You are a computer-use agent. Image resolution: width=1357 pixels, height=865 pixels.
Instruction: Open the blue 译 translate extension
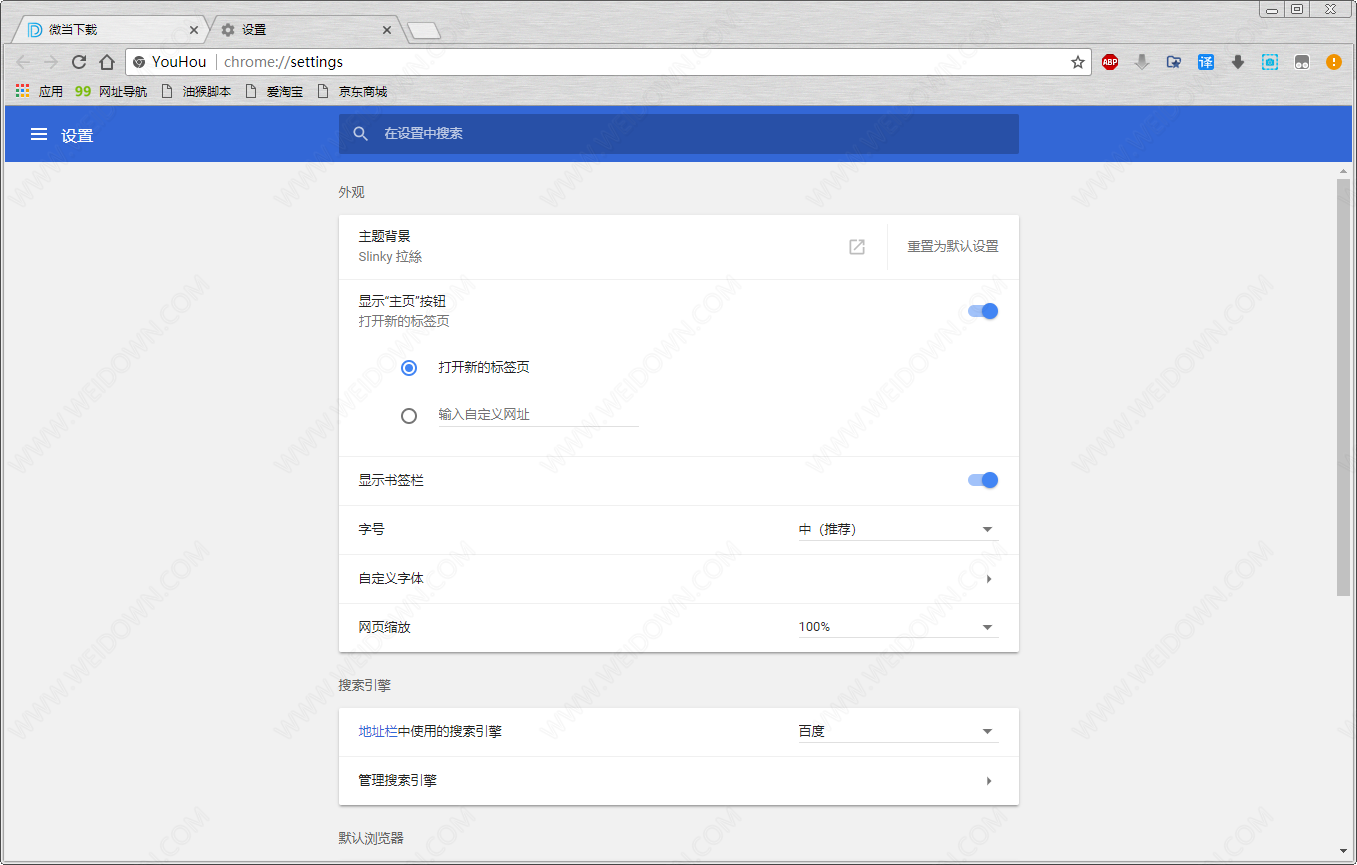tap(1206, 62)
